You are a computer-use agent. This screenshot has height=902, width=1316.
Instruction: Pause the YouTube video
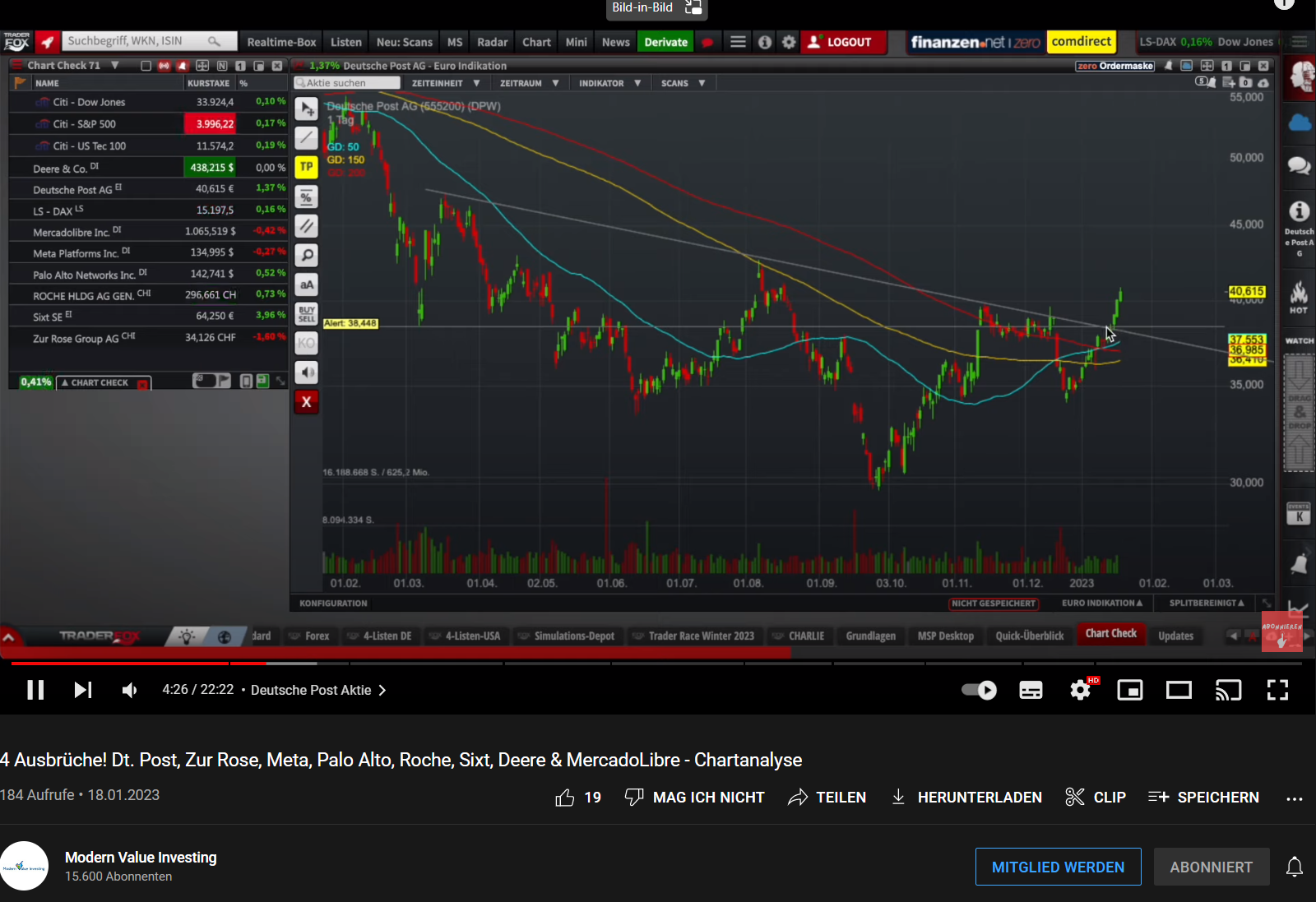pos(35,690)
